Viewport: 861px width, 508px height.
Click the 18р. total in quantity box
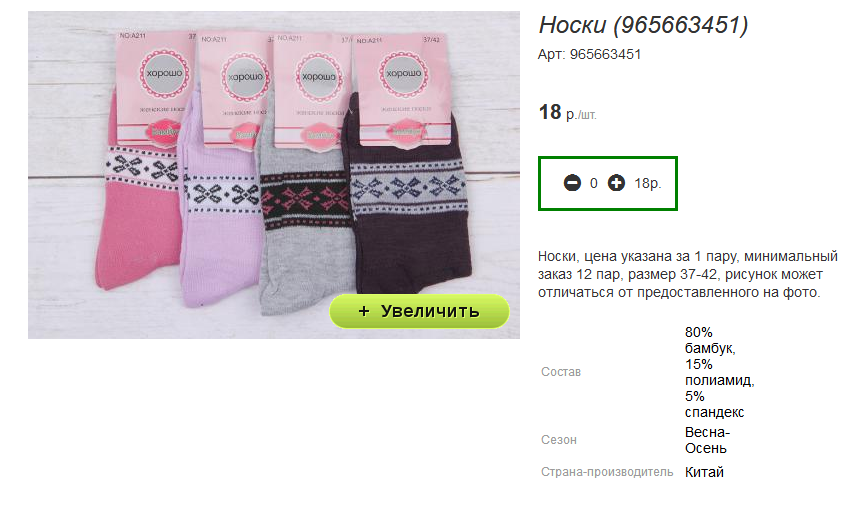point(647,183)
